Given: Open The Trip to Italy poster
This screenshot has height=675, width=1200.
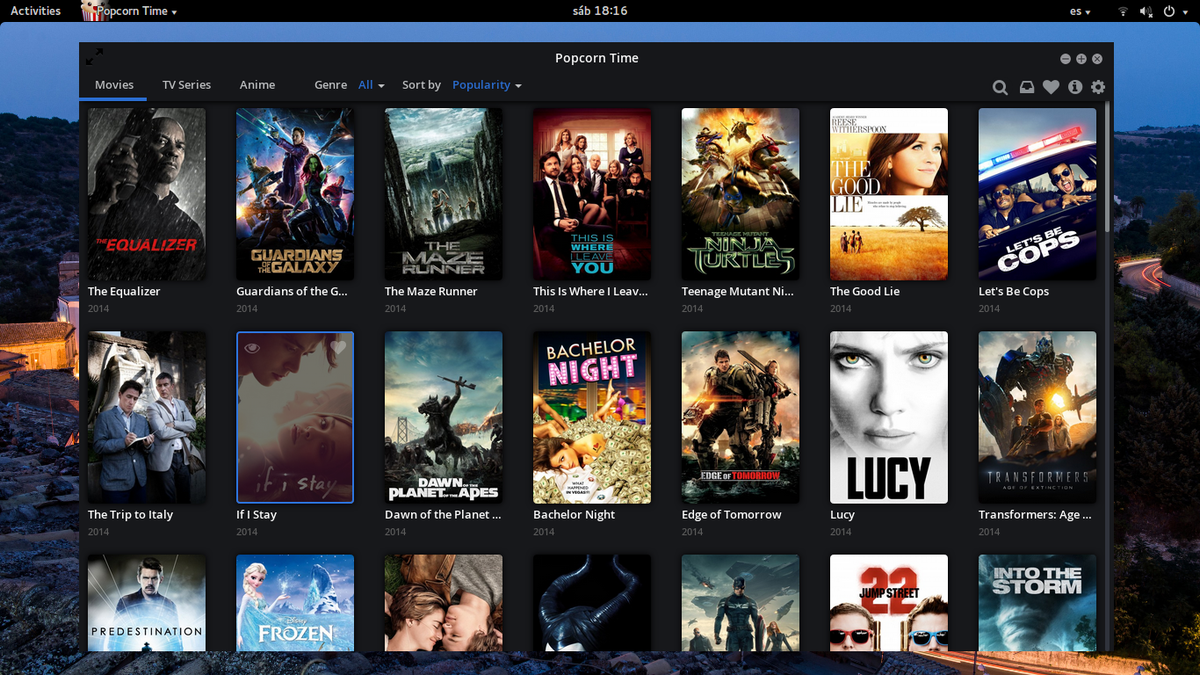Looking at the screenshot, I should [147, 417].
